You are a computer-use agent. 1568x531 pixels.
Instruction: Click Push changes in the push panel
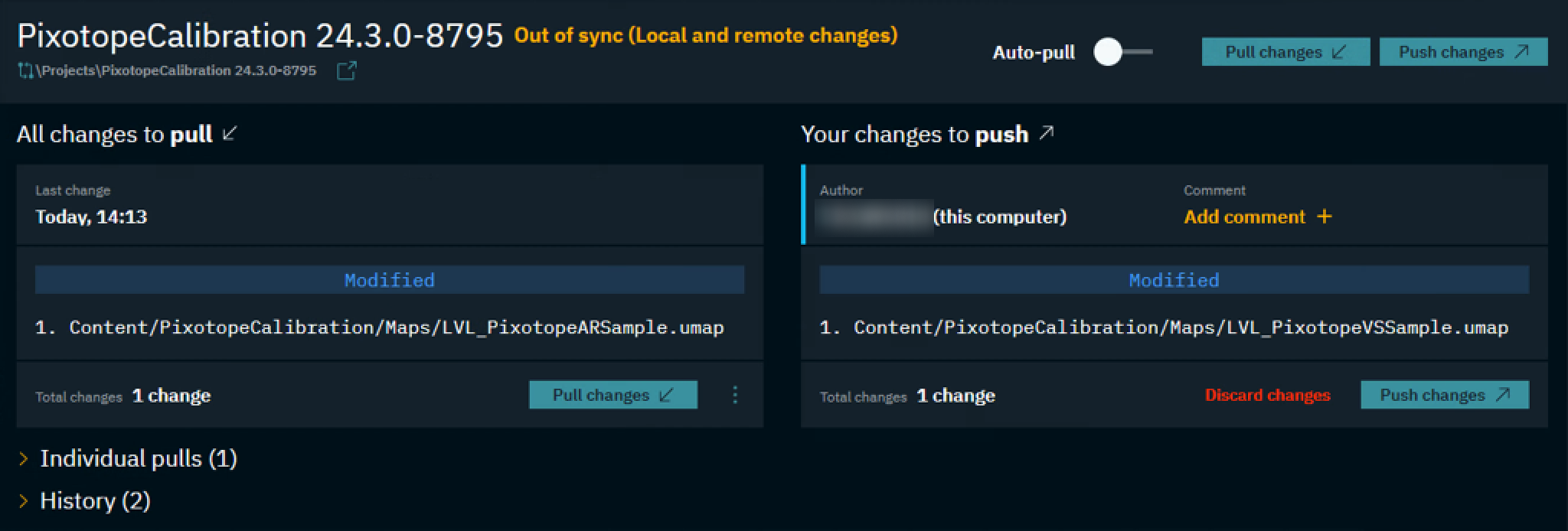1444,395
